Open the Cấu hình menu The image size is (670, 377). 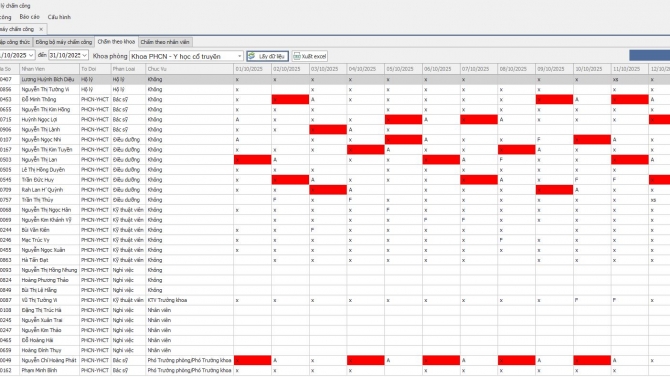pos(59,17)
